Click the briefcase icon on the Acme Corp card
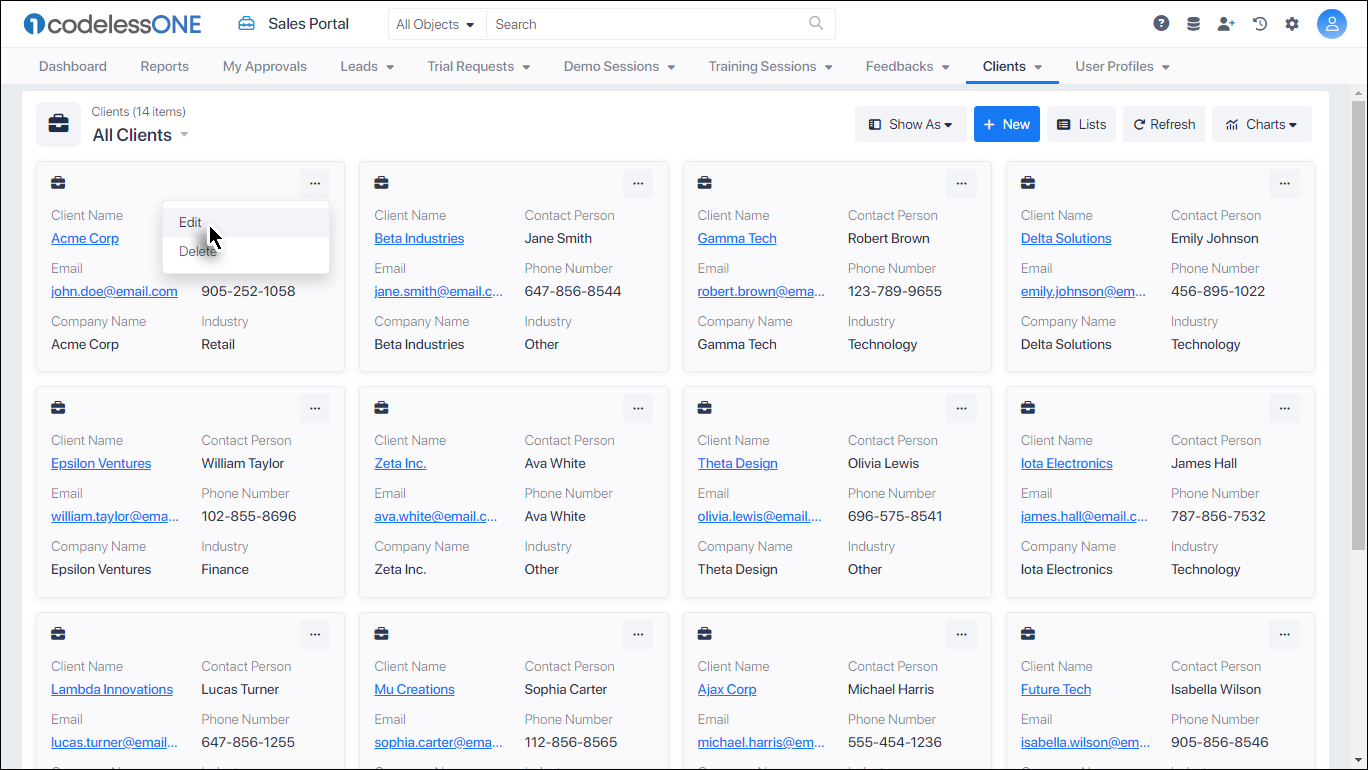1368x770 pixels. pos(58,183)
